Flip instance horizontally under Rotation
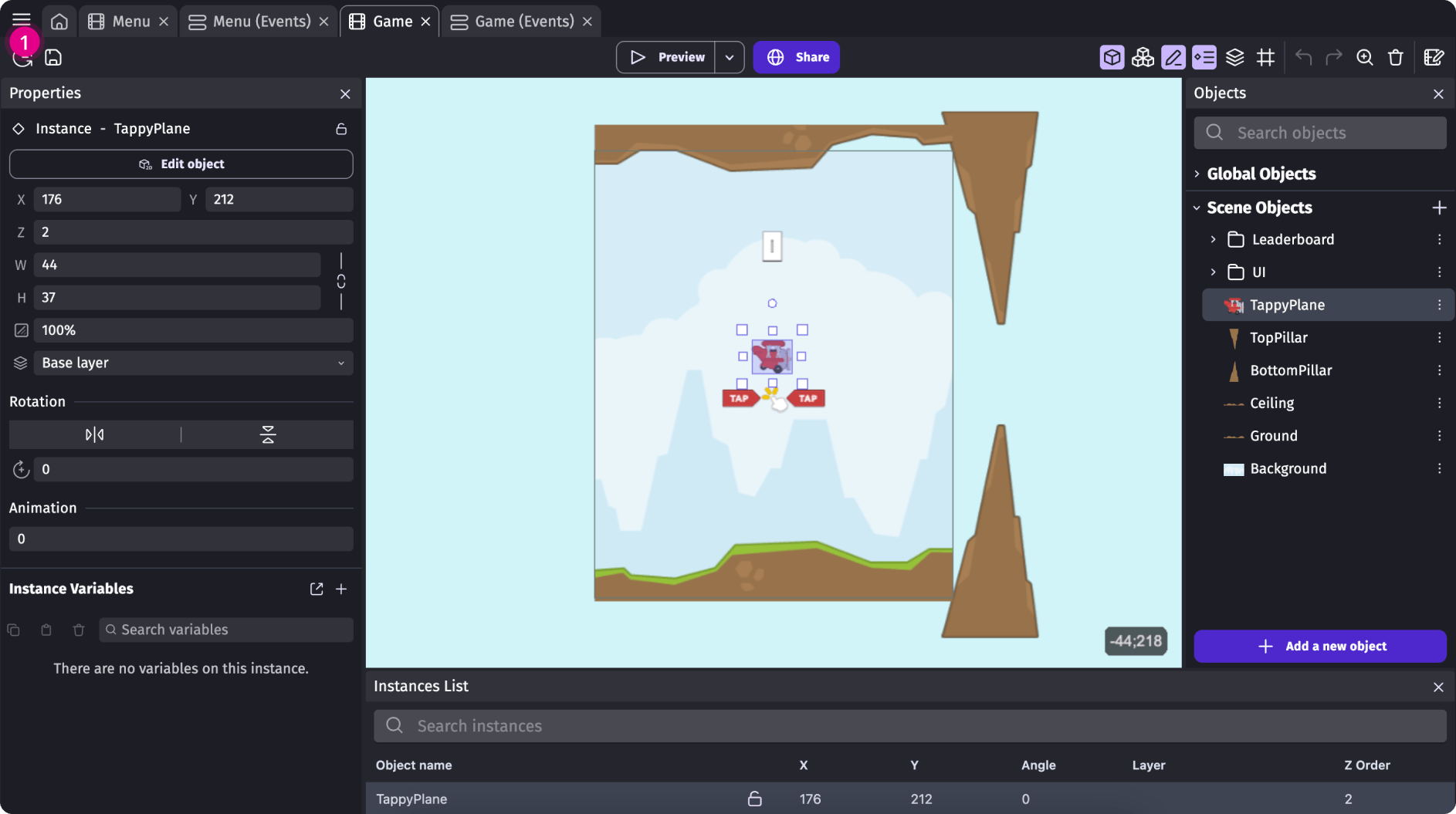Image resolution: width=1456 pixels, height=814 pixels. [x=94, y=435]
